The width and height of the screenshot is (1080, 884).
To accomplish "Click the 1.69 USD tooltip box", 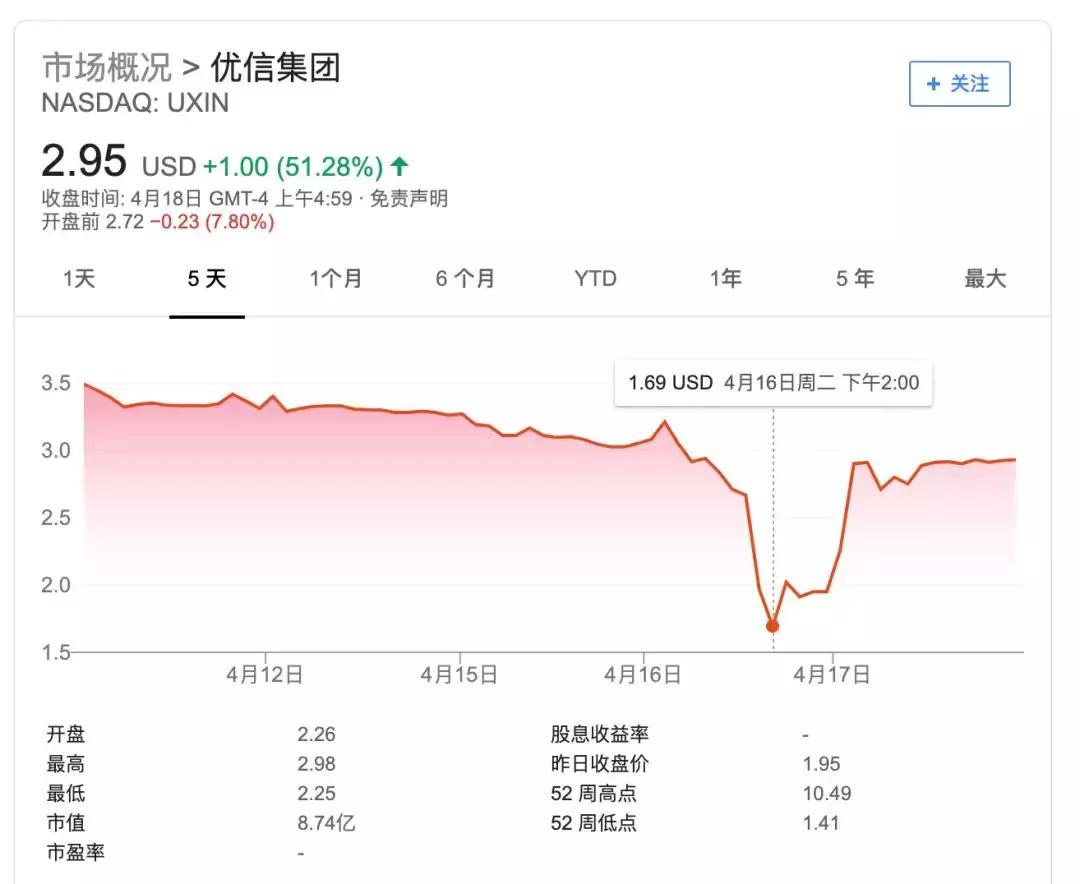I will pos(772,383).
